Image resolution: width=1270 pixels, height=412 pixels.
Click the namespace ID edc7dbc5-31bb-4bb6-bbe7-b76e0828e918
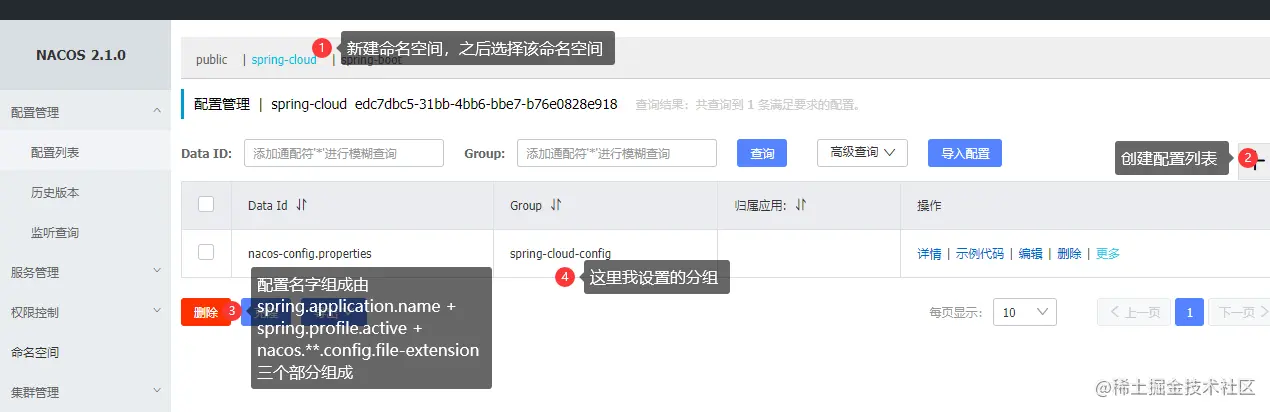(x=486, y=104)
